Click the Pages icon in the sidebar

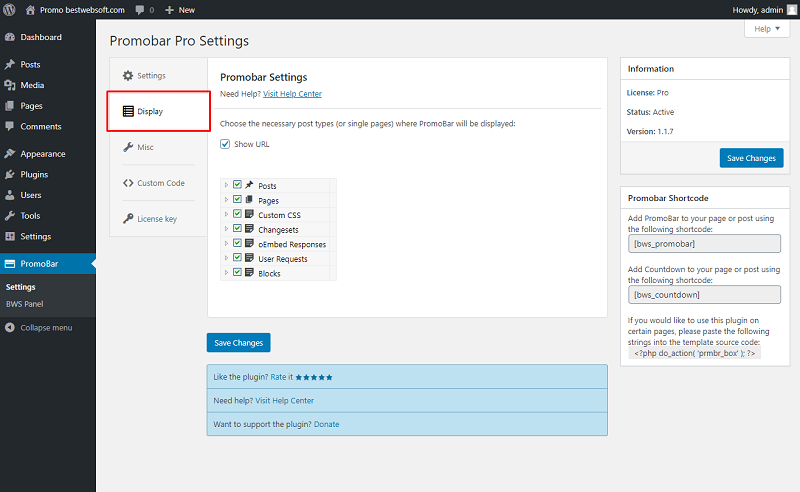10,106
